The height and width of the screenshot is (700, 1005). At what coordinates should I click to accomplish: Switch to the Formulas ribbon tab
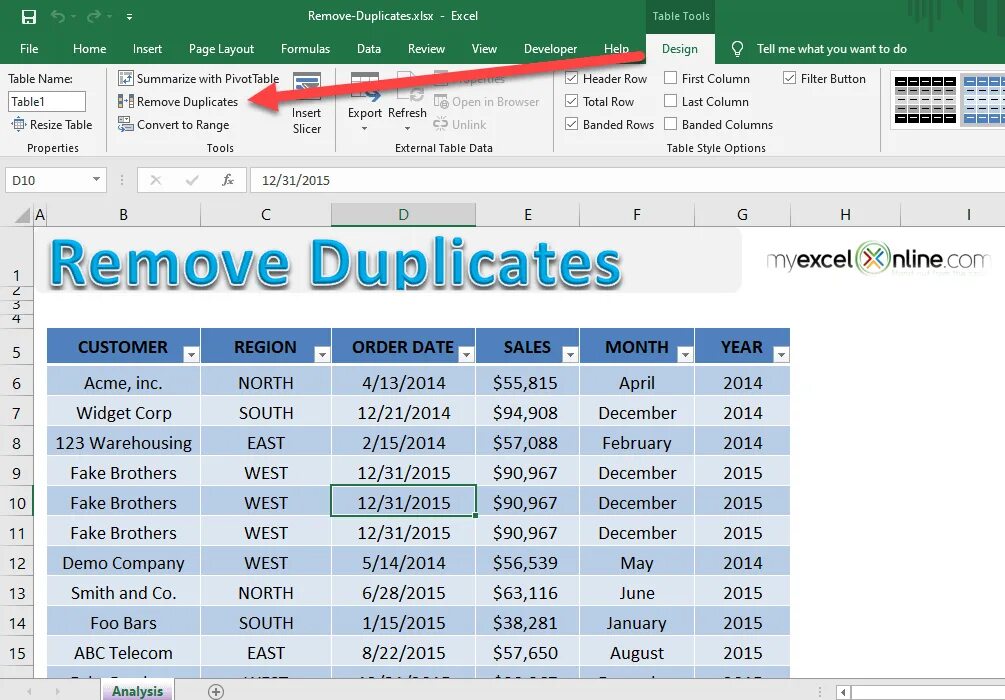pos(305,48)
